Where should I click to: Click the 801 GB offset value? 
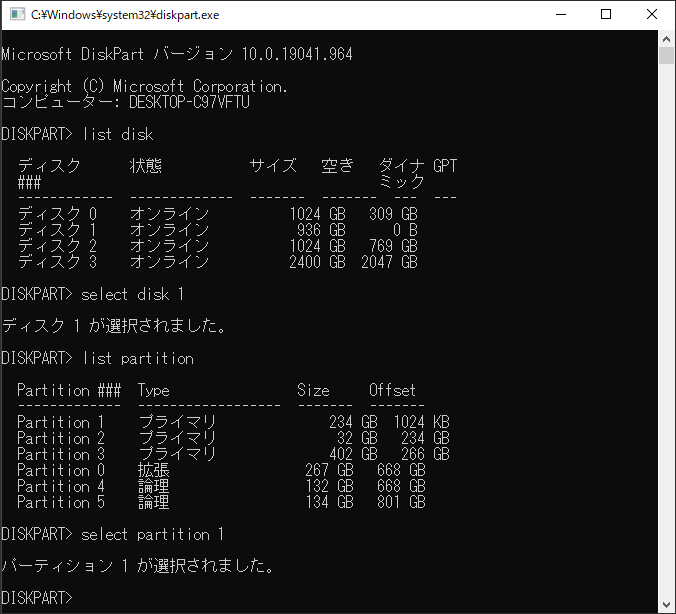(401, 502)
